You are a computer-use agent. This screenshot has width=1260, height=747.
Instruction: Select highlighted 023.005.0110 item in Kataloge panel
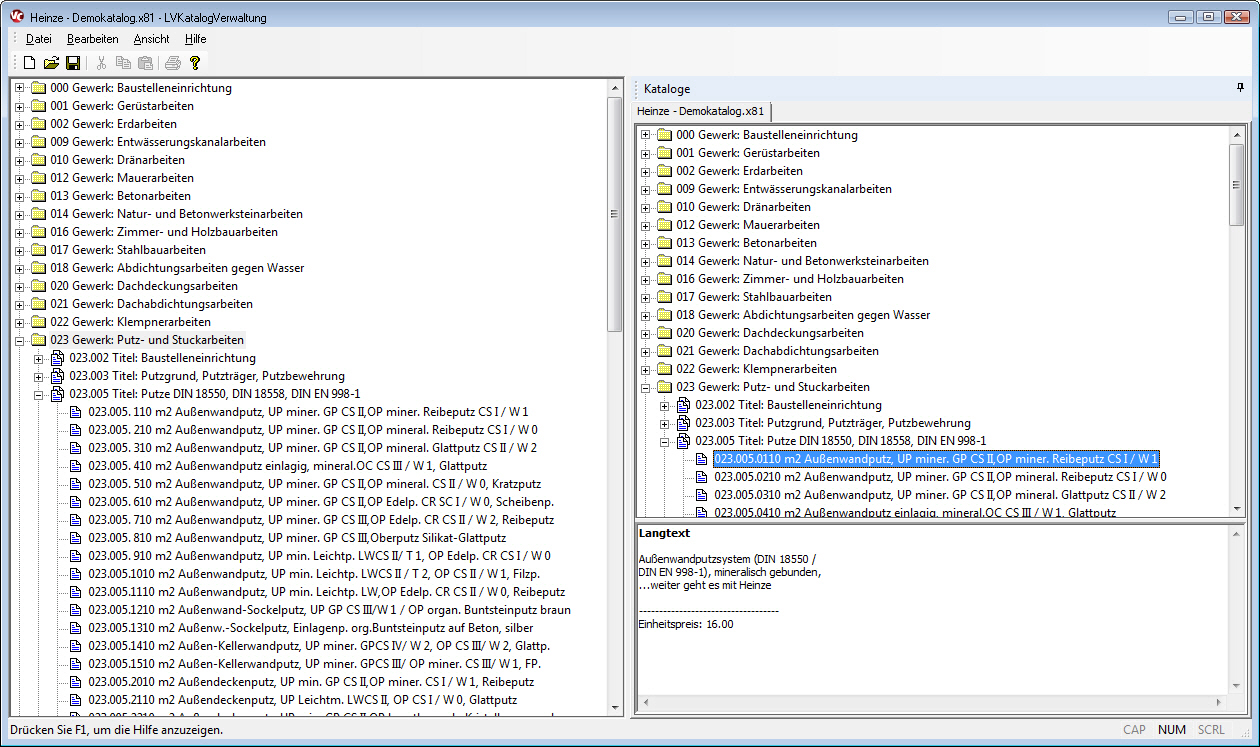pyautogui.click(x=936, y=459)
